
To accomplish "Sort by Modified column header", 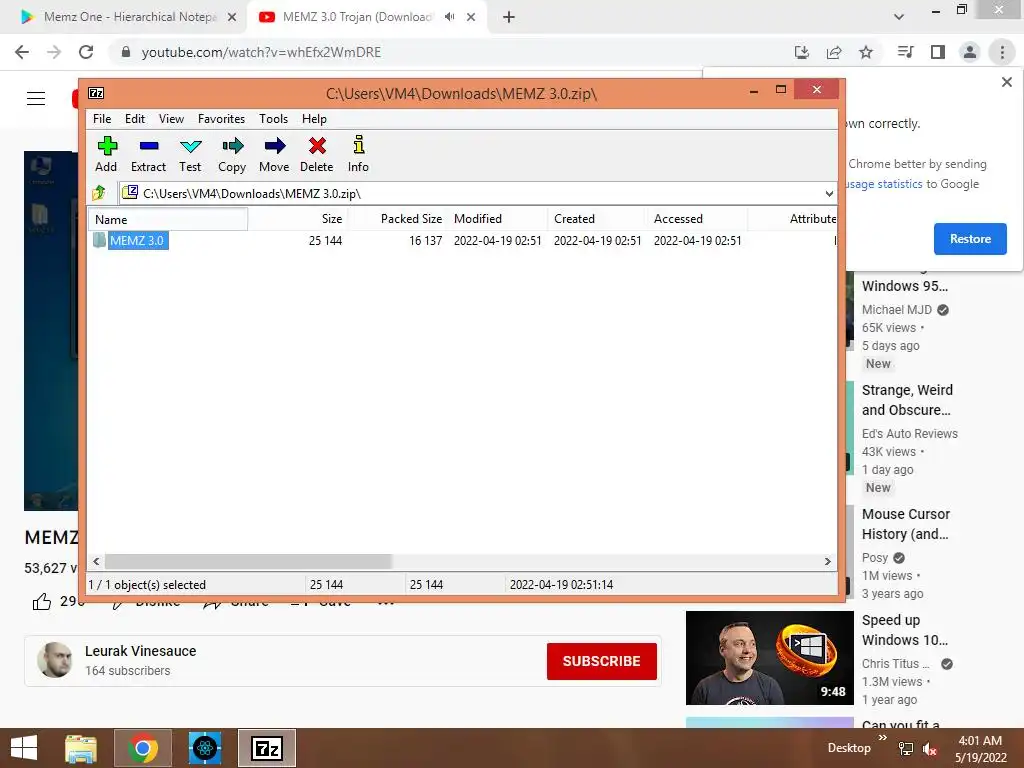I will click(498, 219).
